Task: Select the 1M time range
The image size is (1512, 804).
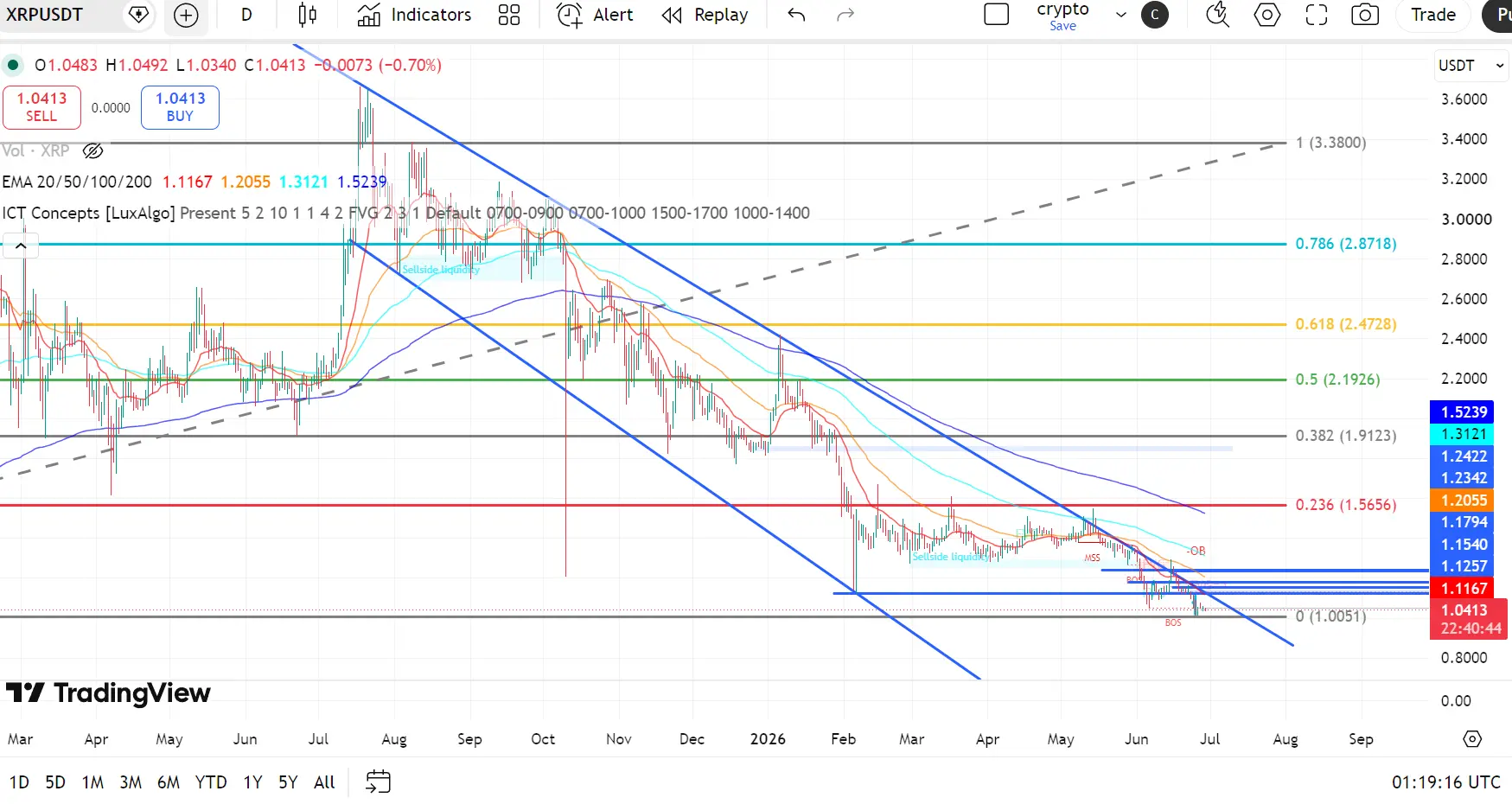Action: pyautogui.click(x=93, y=782)
